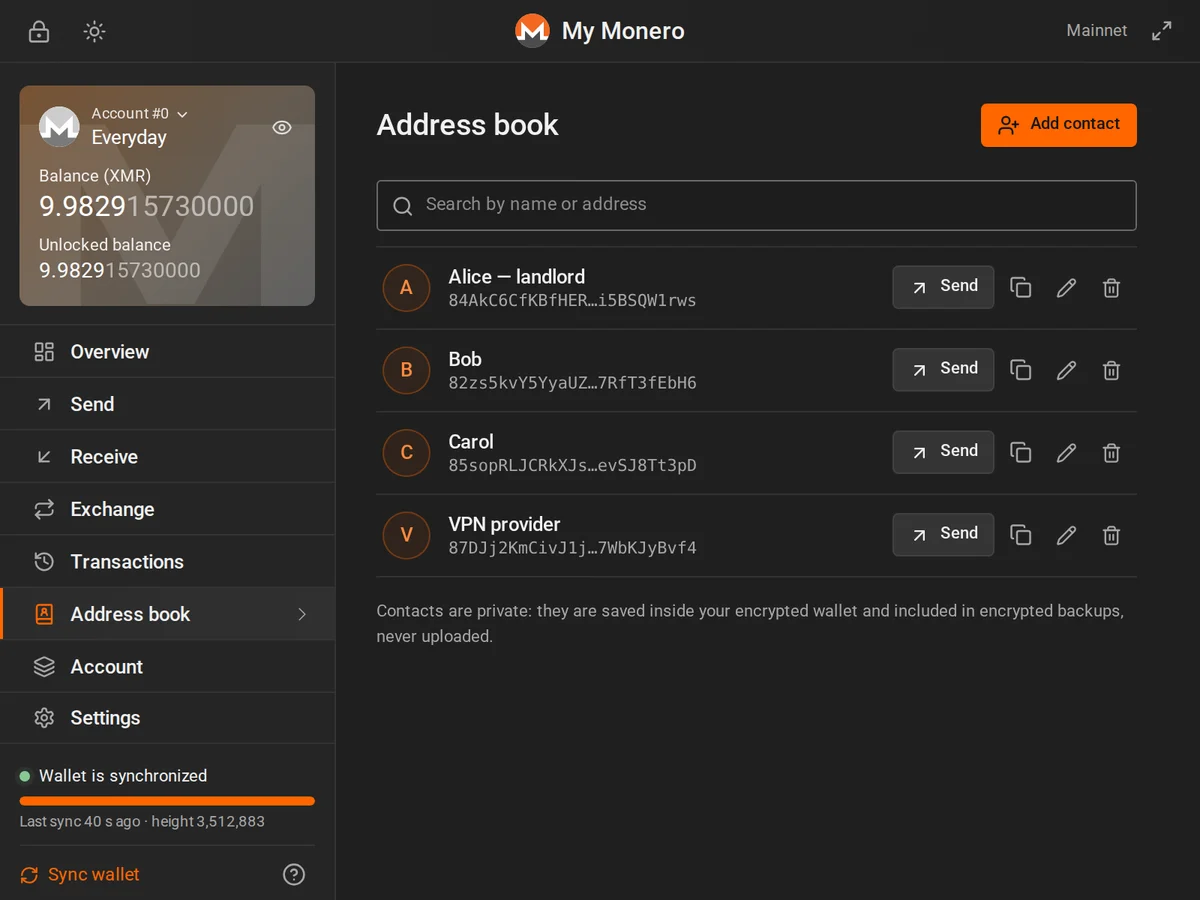Send to VPN provider

click(x=943, y=534)
